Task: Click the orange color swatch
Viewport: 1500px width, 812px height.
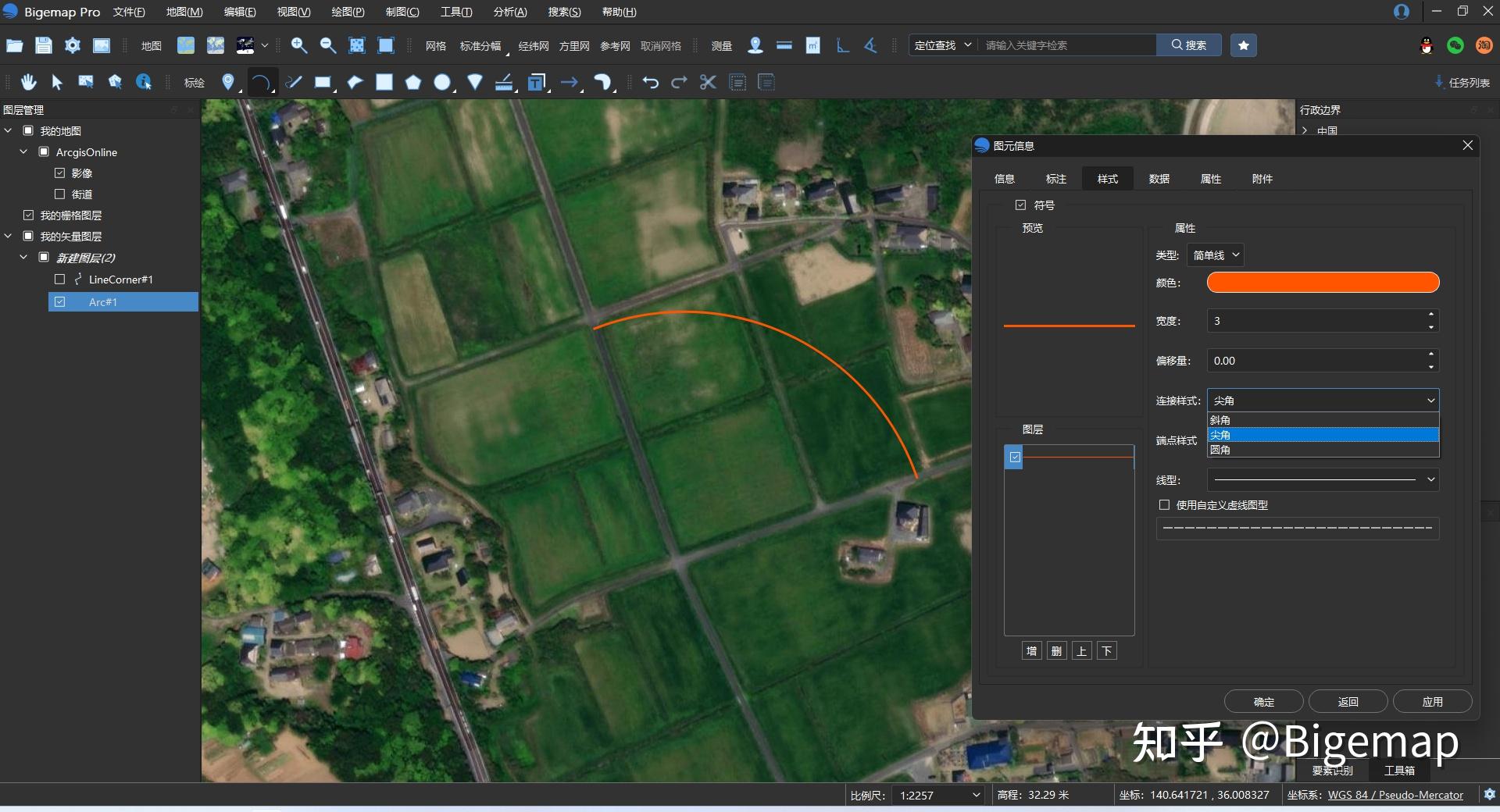Action: point(1322,282)
